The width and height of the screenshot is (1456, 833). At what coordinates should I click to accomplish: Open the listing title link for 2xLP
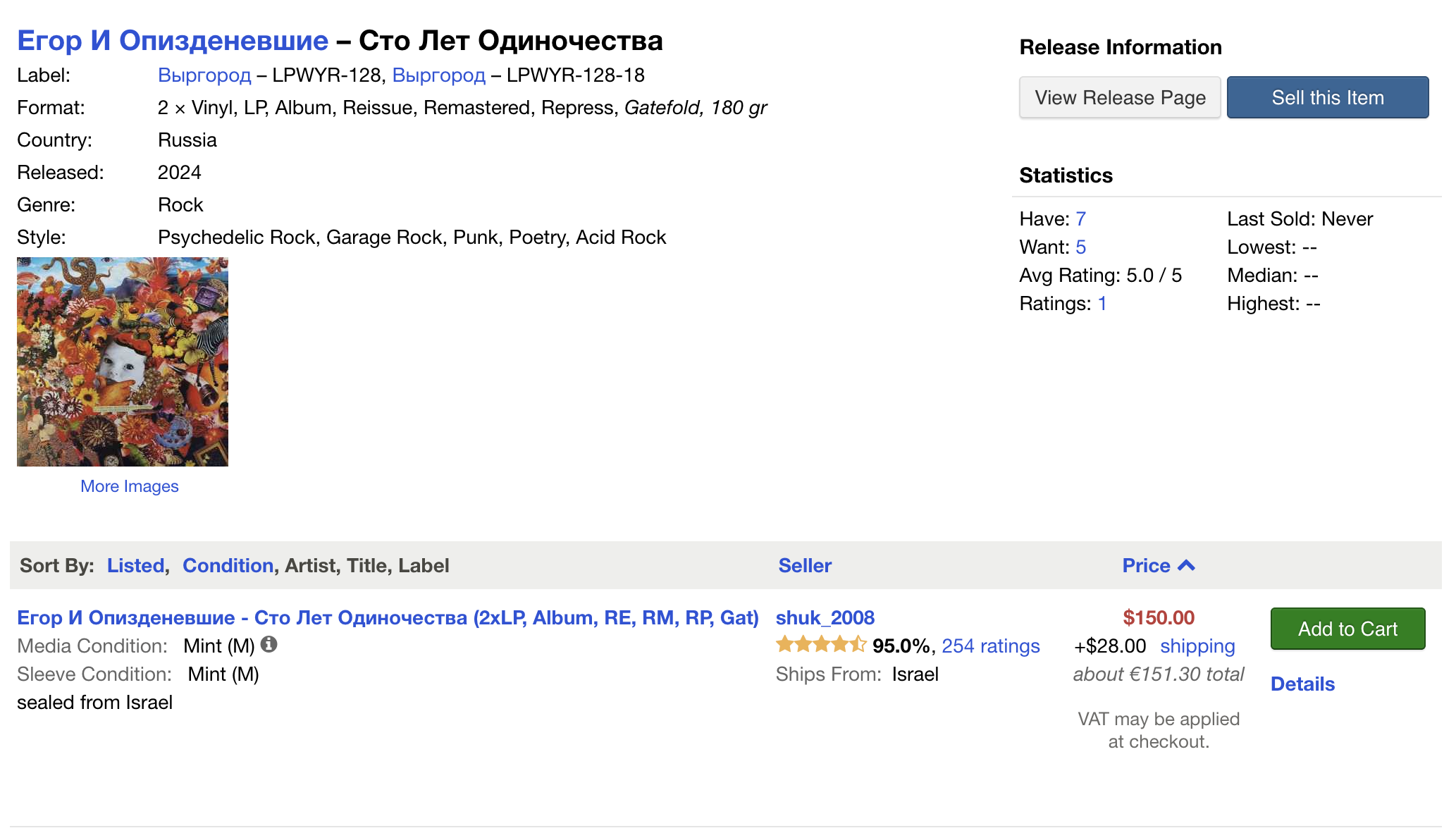tap(388, 617)
